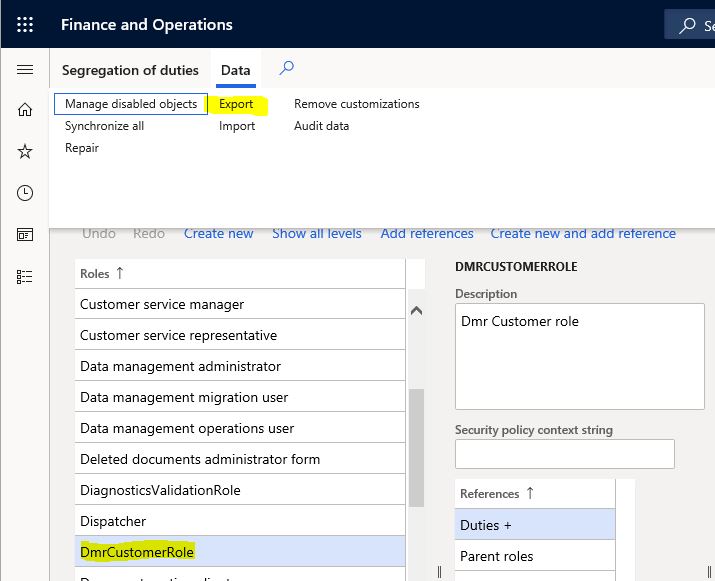The height and width of the screenshot is (581, 715).
Task: Sort Roles column via arrow
Action: (119, 273)
